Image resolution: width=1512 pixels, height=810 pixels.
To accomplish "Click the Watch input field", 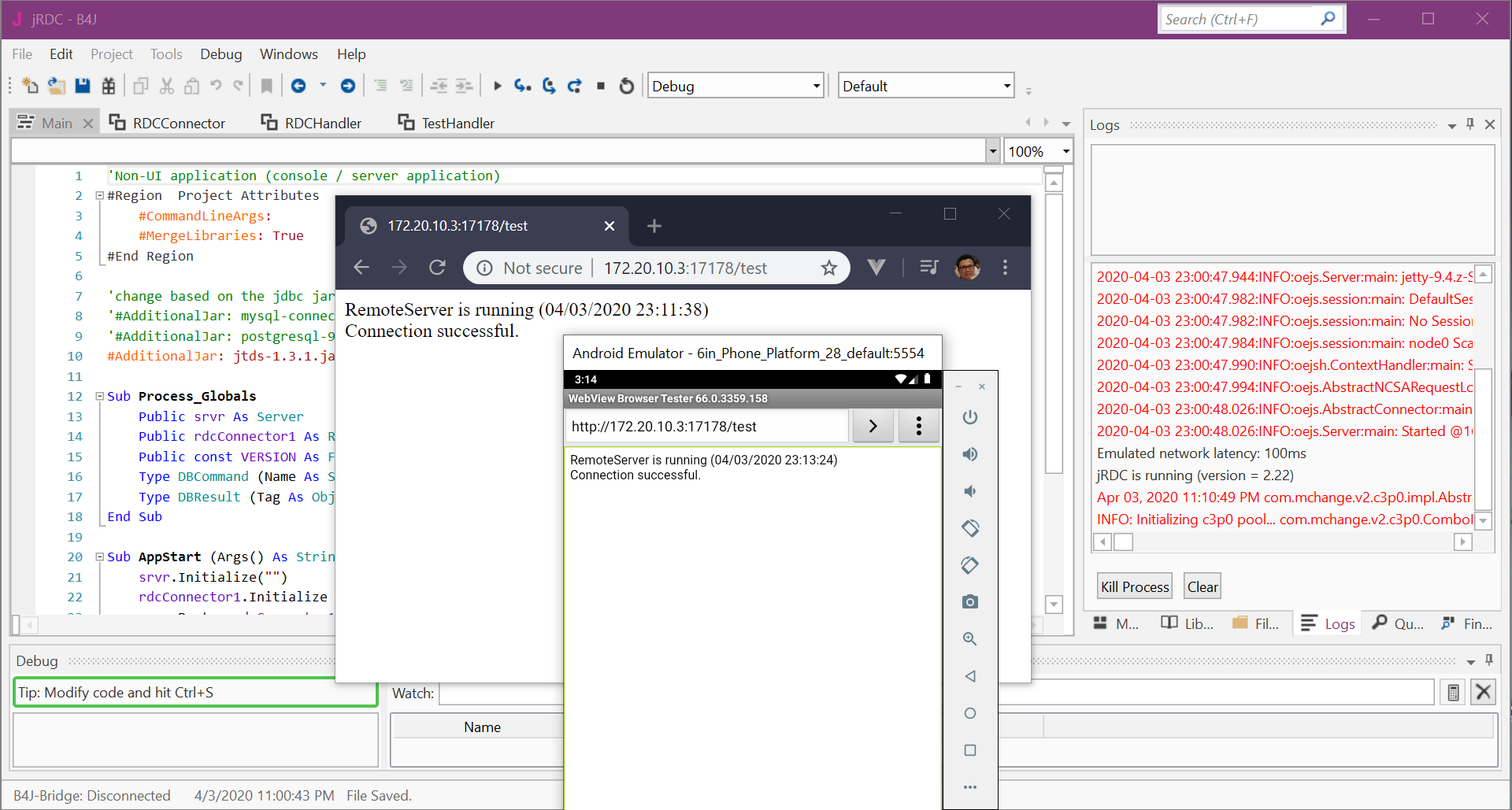I will [x=936, y=693].
